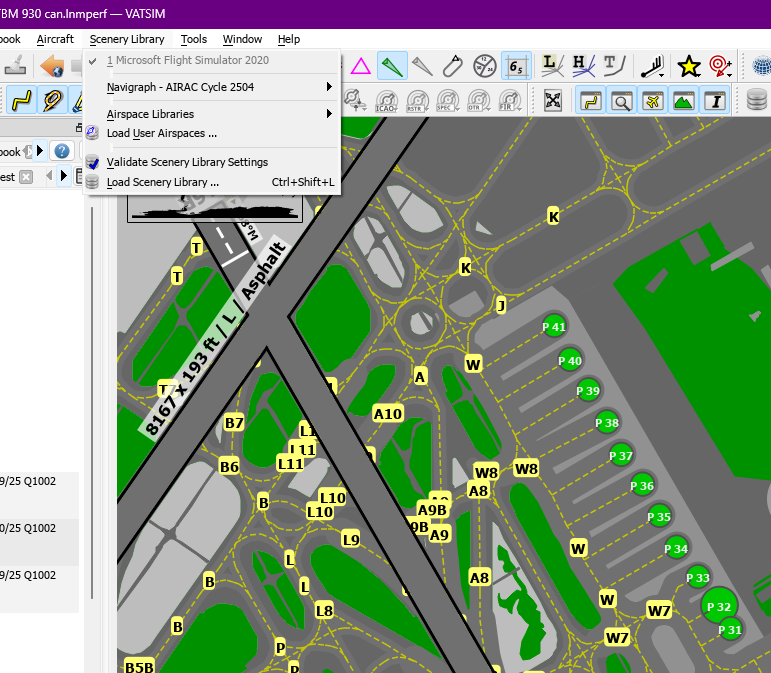Toggle the search window magnifier button
This screenshot has height=673, width=771.
[622, 101]
